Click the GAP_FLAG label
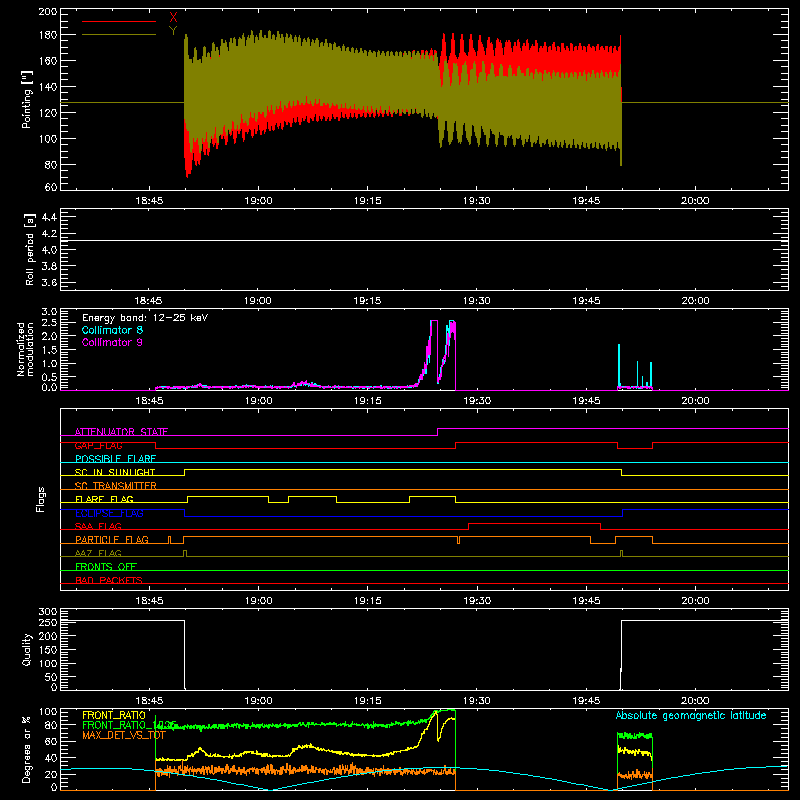The width and height of the screenshot is (800, 800). click(98, 445)
